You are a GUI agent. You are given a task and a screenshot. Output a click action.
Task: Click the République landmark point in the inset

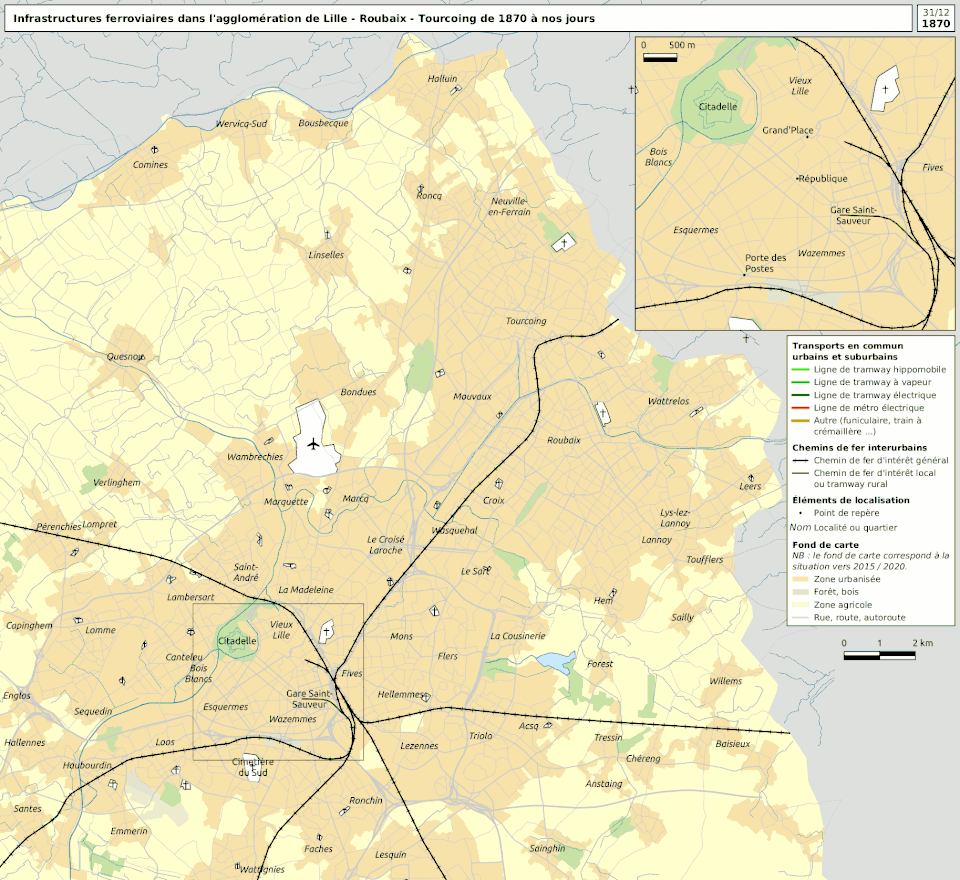click(x=797, y=178)
